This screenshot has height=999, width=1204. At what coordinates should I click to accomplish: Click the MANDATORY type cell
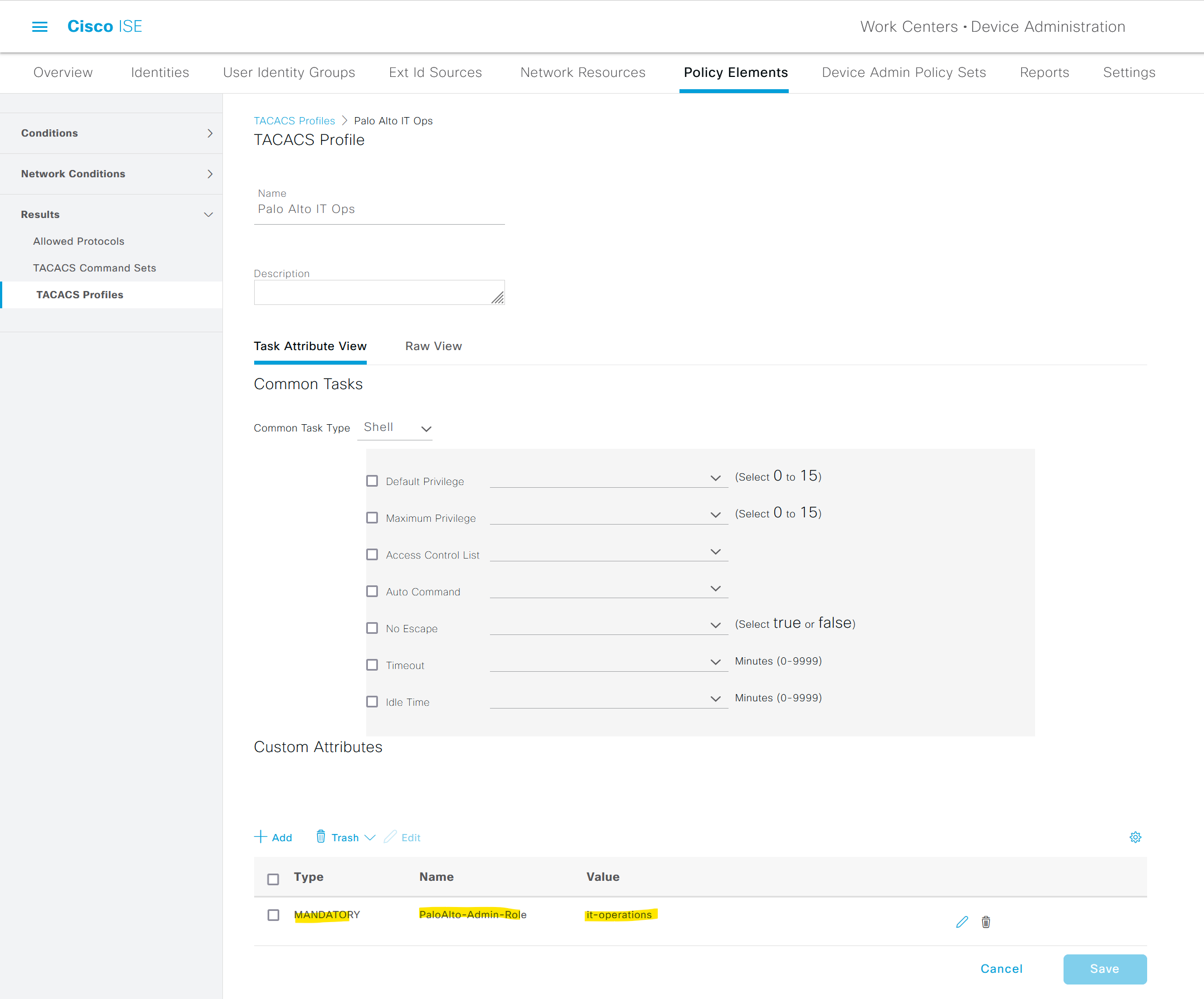[327, 914]
